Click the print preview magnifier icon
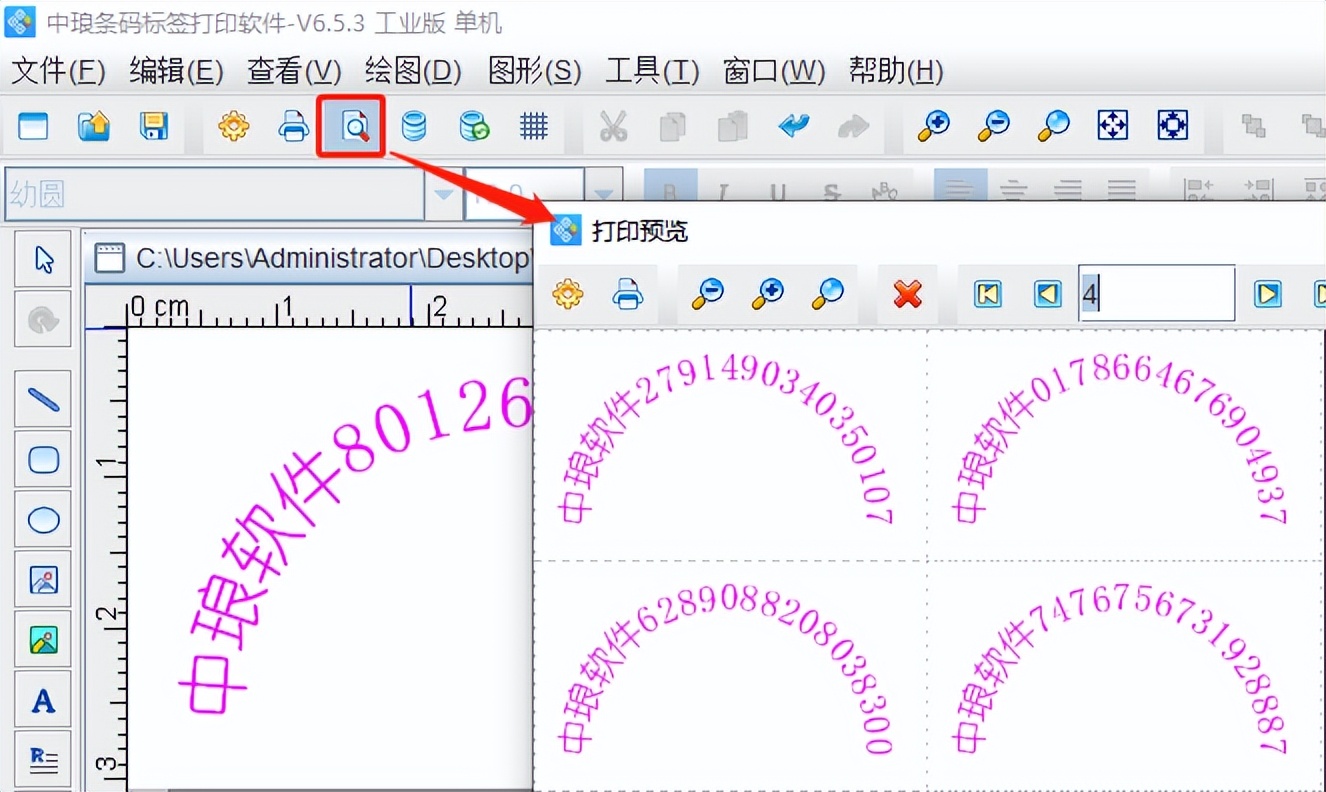 350,126
